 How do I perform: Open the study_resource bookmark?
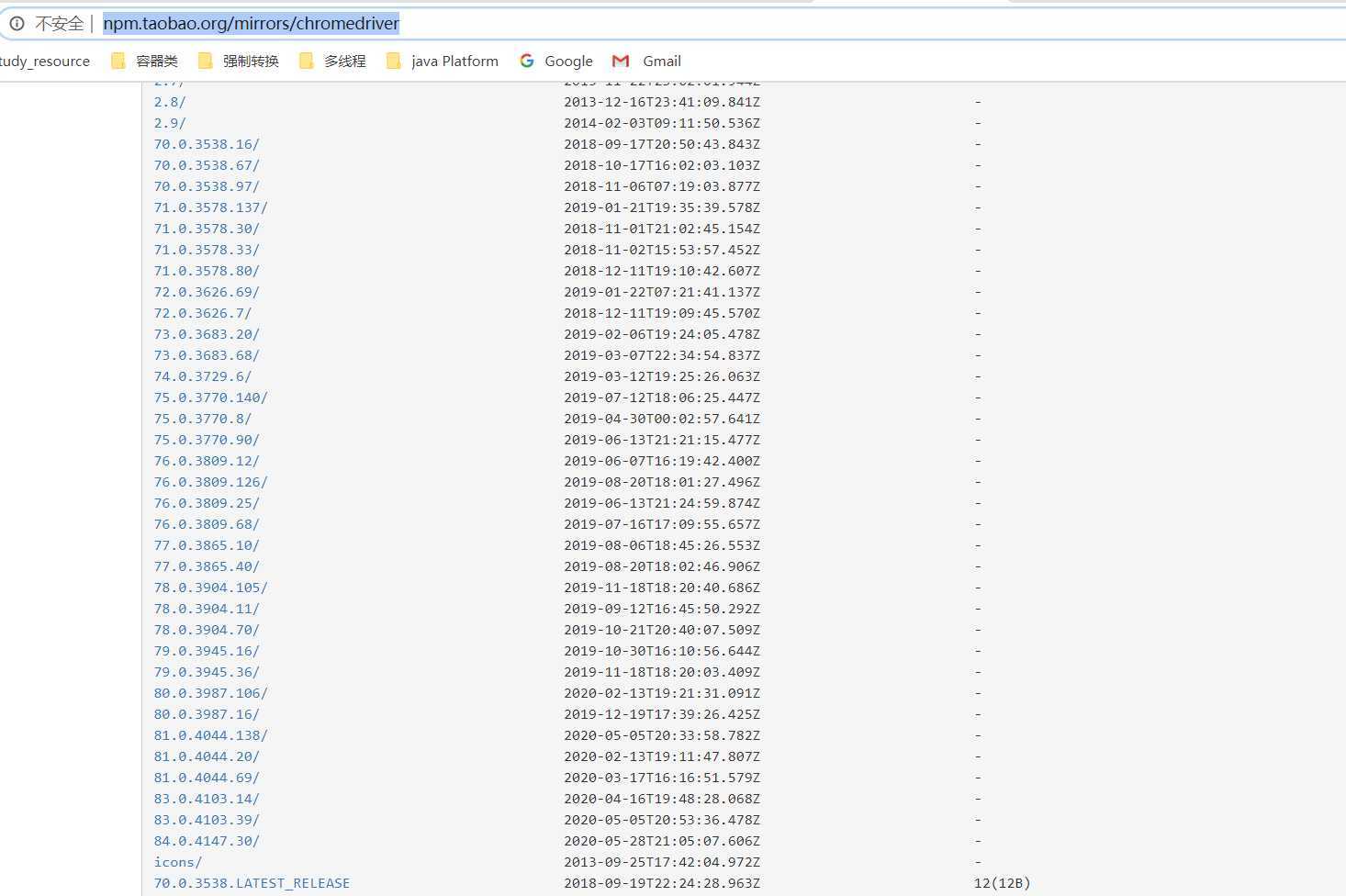(45, 61)
